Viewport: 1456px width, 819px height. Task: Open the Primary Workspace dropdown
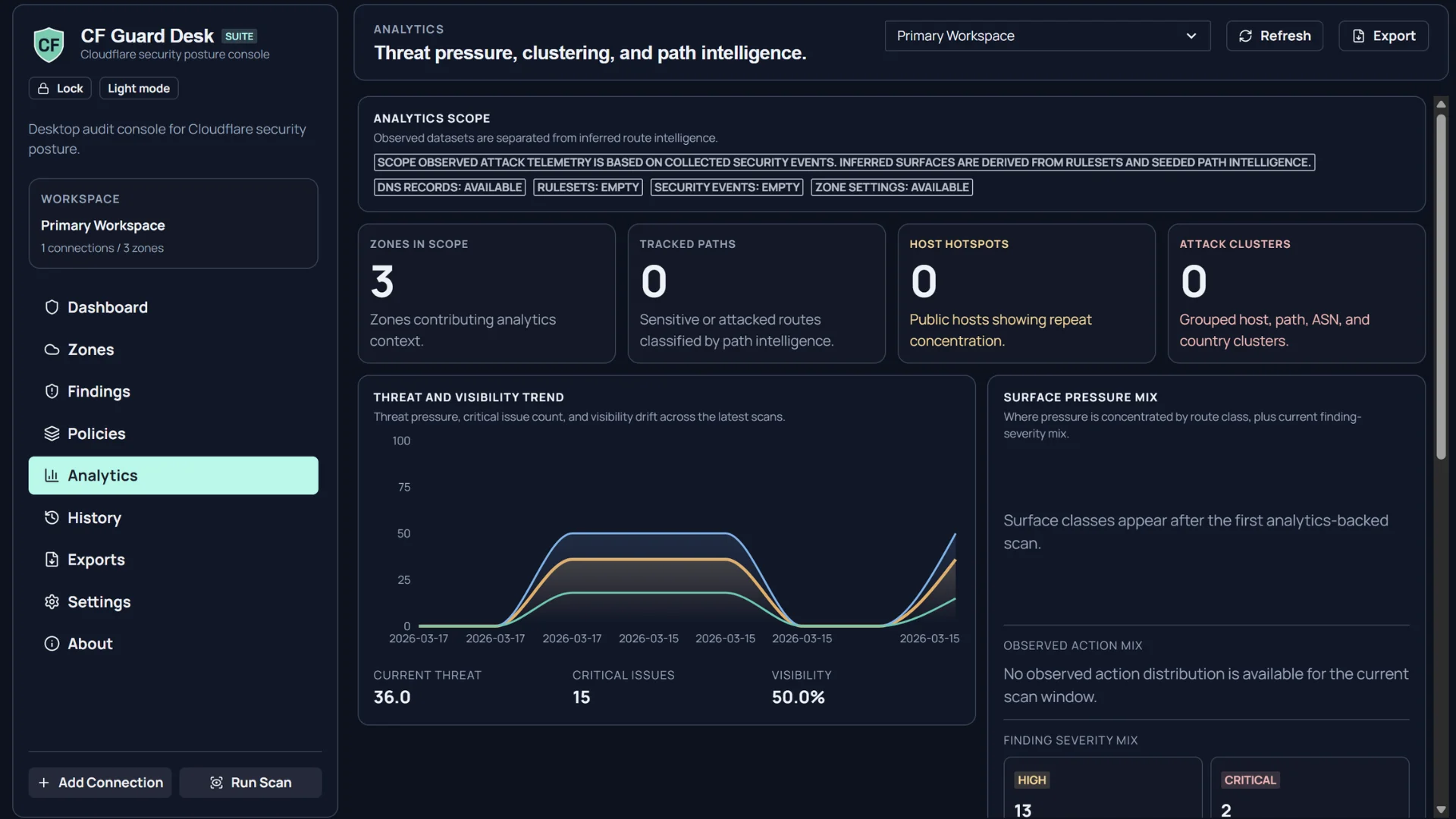pos(1047,36)
